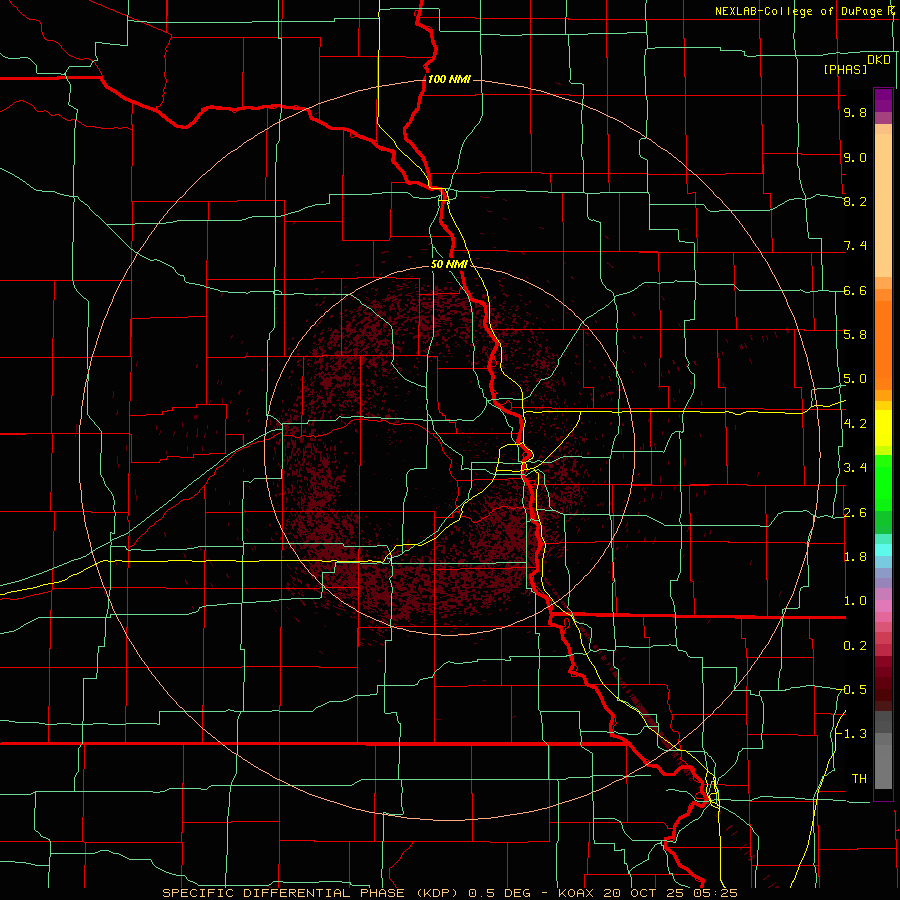The width and height of the screenshot is (900, 900).
Task: Click the "50 NMI" range ring label
Action: (449, 265)
